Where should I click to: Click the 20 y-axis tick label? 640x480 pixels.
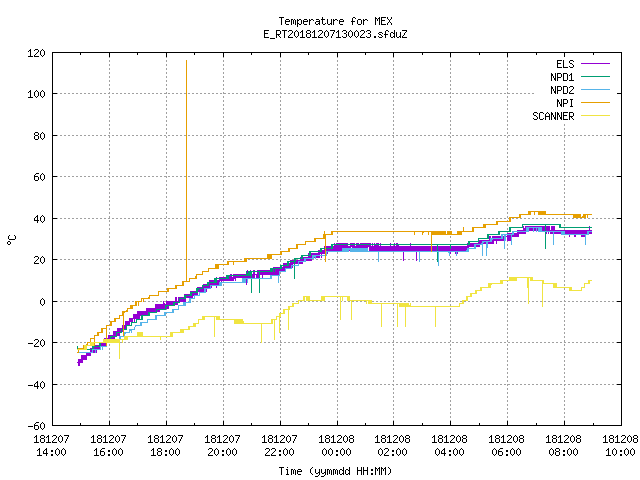(39, 260)
